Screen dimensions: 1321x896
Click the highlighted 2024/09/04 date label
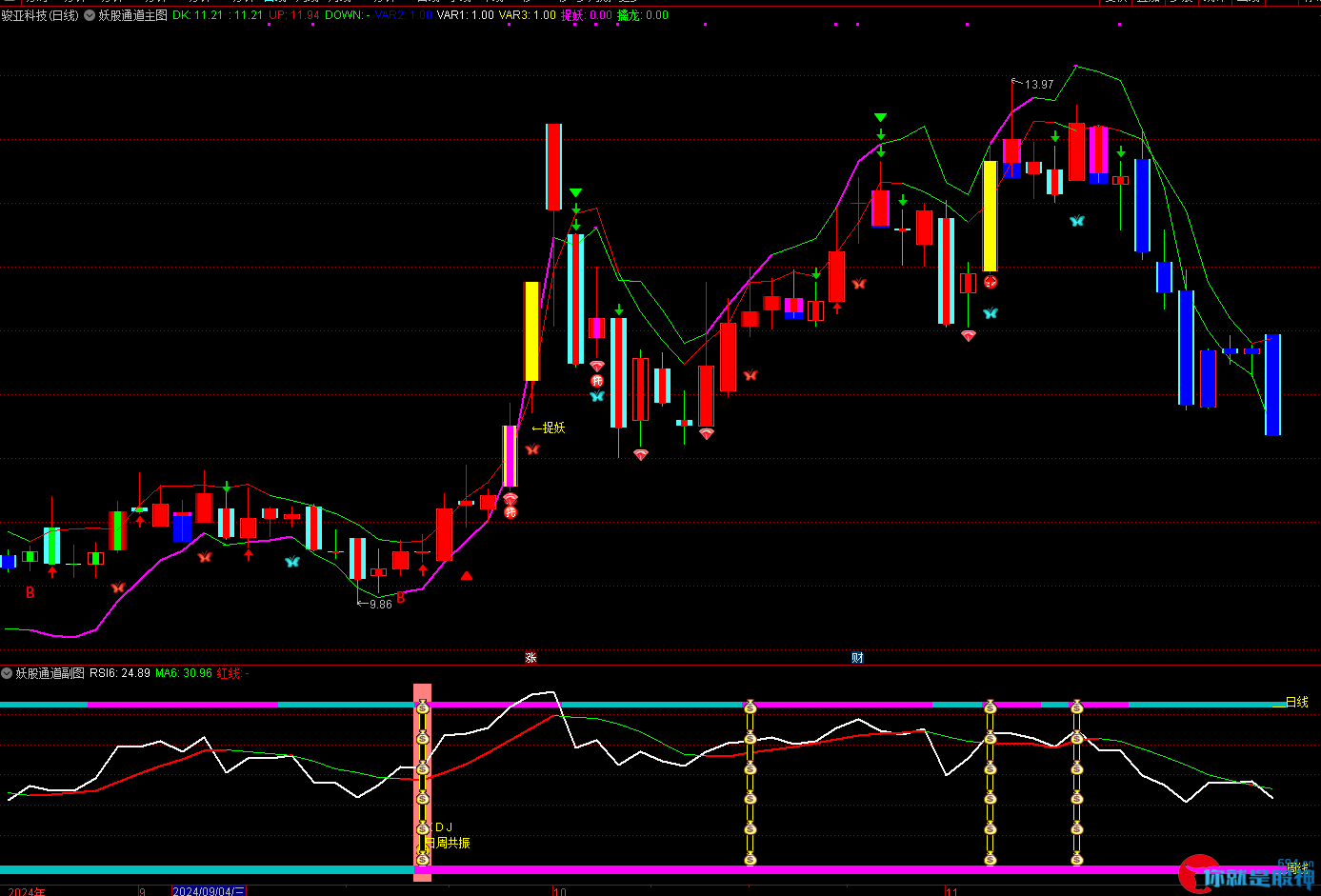209,891
